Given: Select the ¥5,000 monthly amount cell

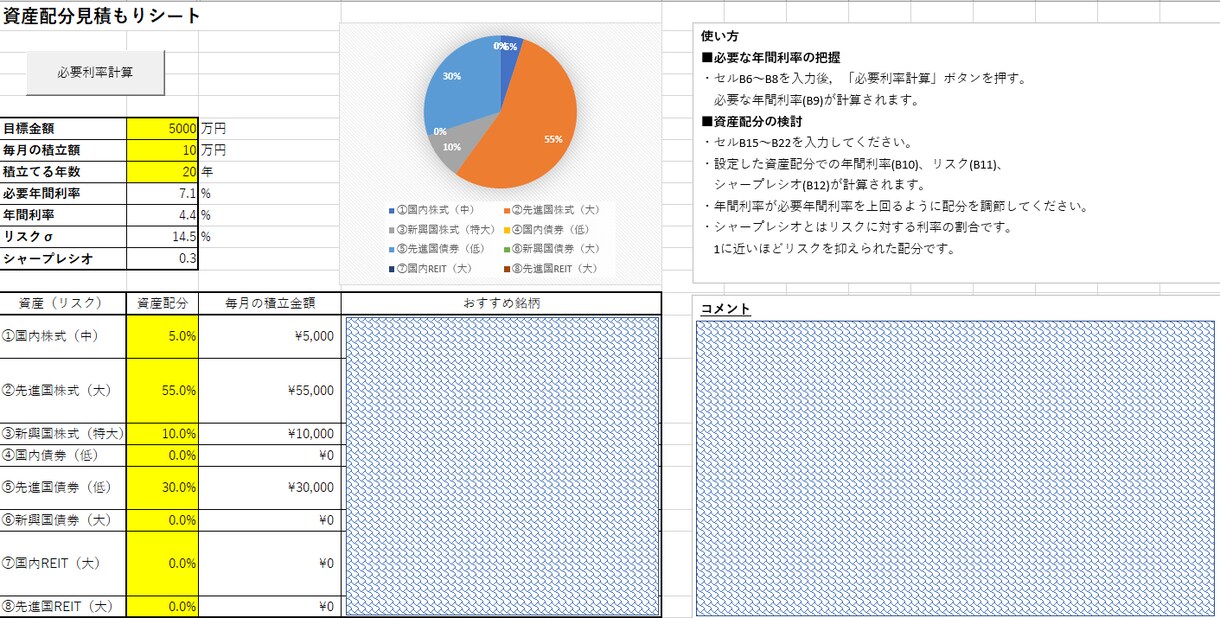Looking at the screenshot, I should tap(270, 337).
